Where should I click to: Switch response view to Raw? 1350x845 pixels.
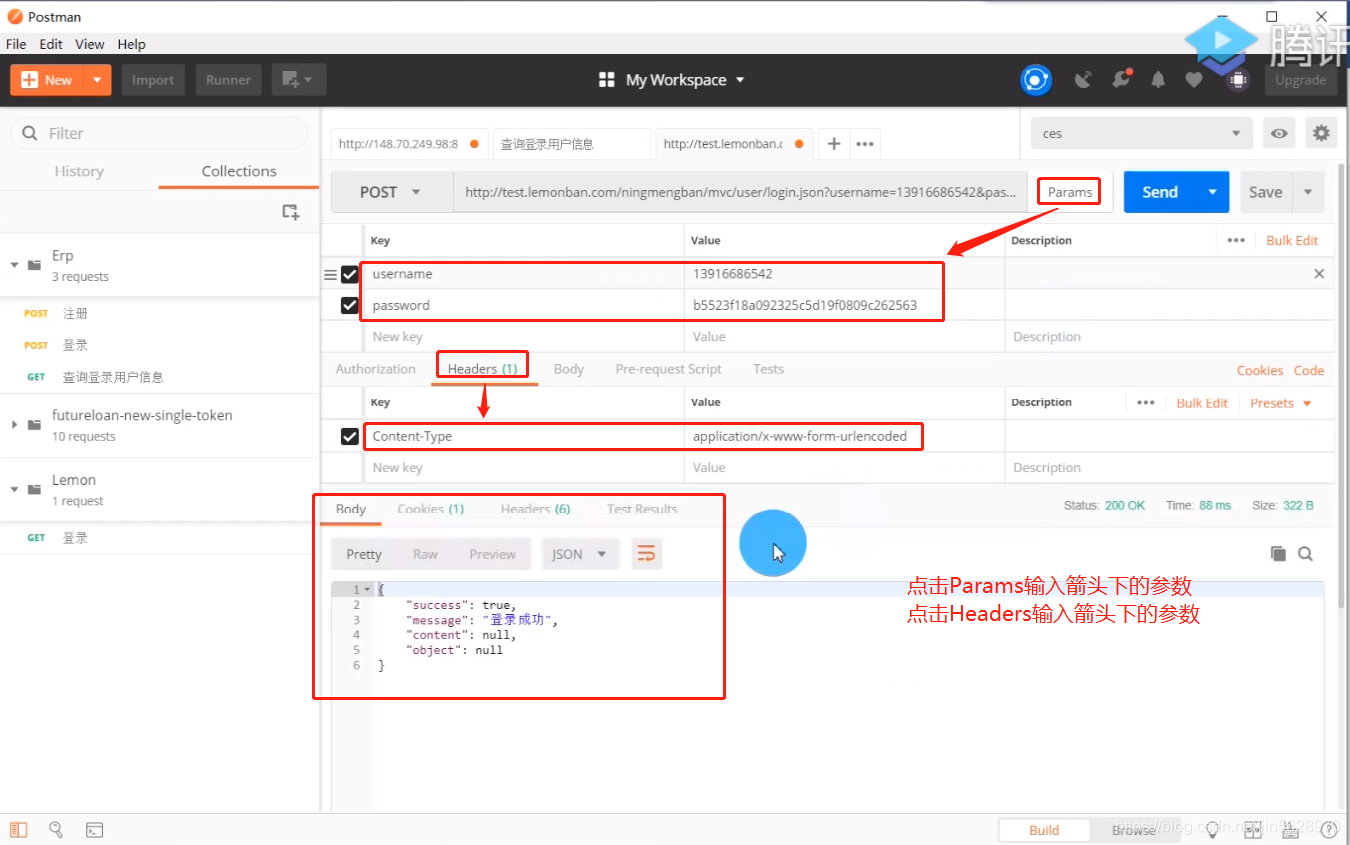point(425,554)
